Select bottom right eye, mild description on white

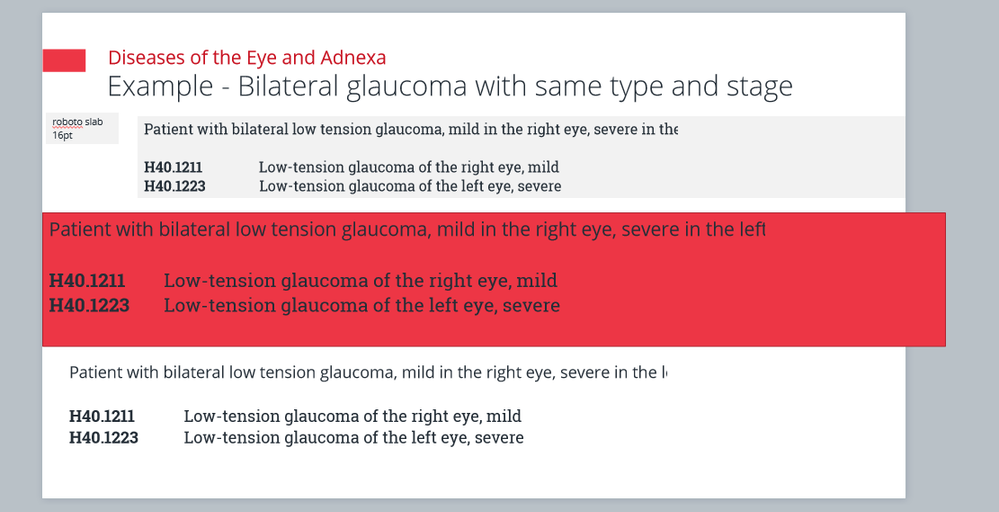click(352, 416)
